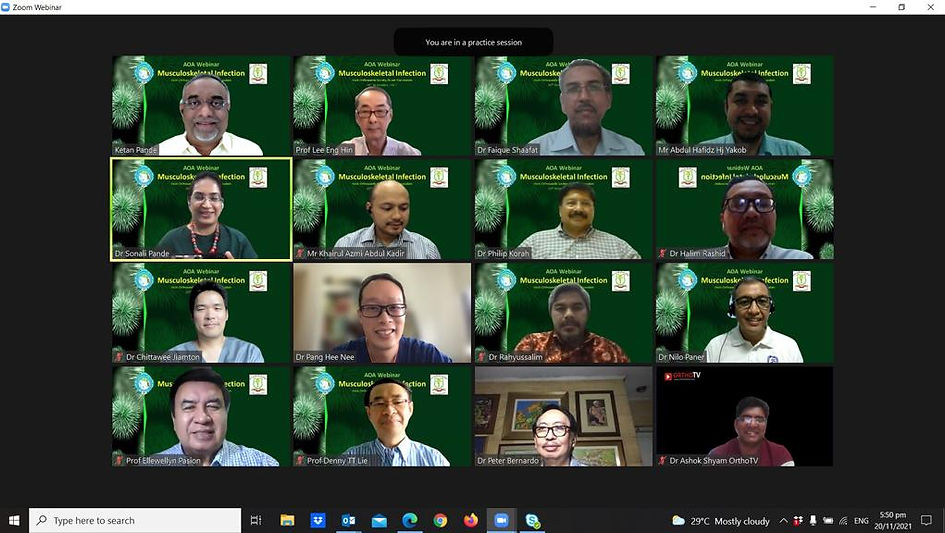Open the clock showing 5:50 pm
The height and width of the screenshot is (533, 945).
pyautogui.click(x=893, y=521)
